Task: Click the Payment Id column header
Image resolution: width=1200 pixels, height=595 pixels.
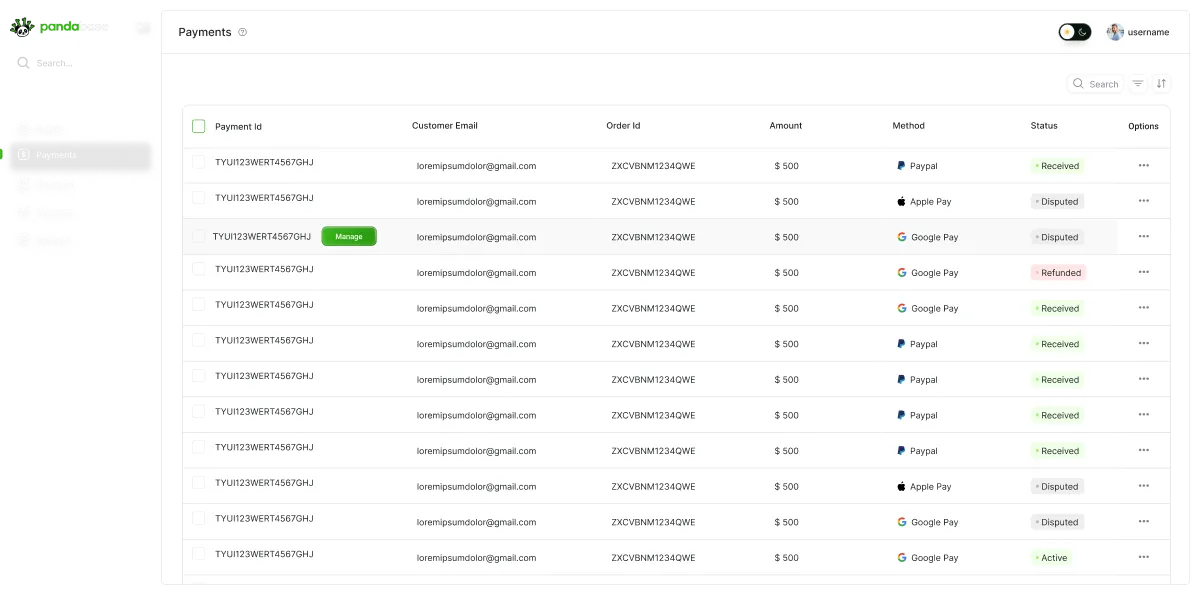Action: (238, 127)
